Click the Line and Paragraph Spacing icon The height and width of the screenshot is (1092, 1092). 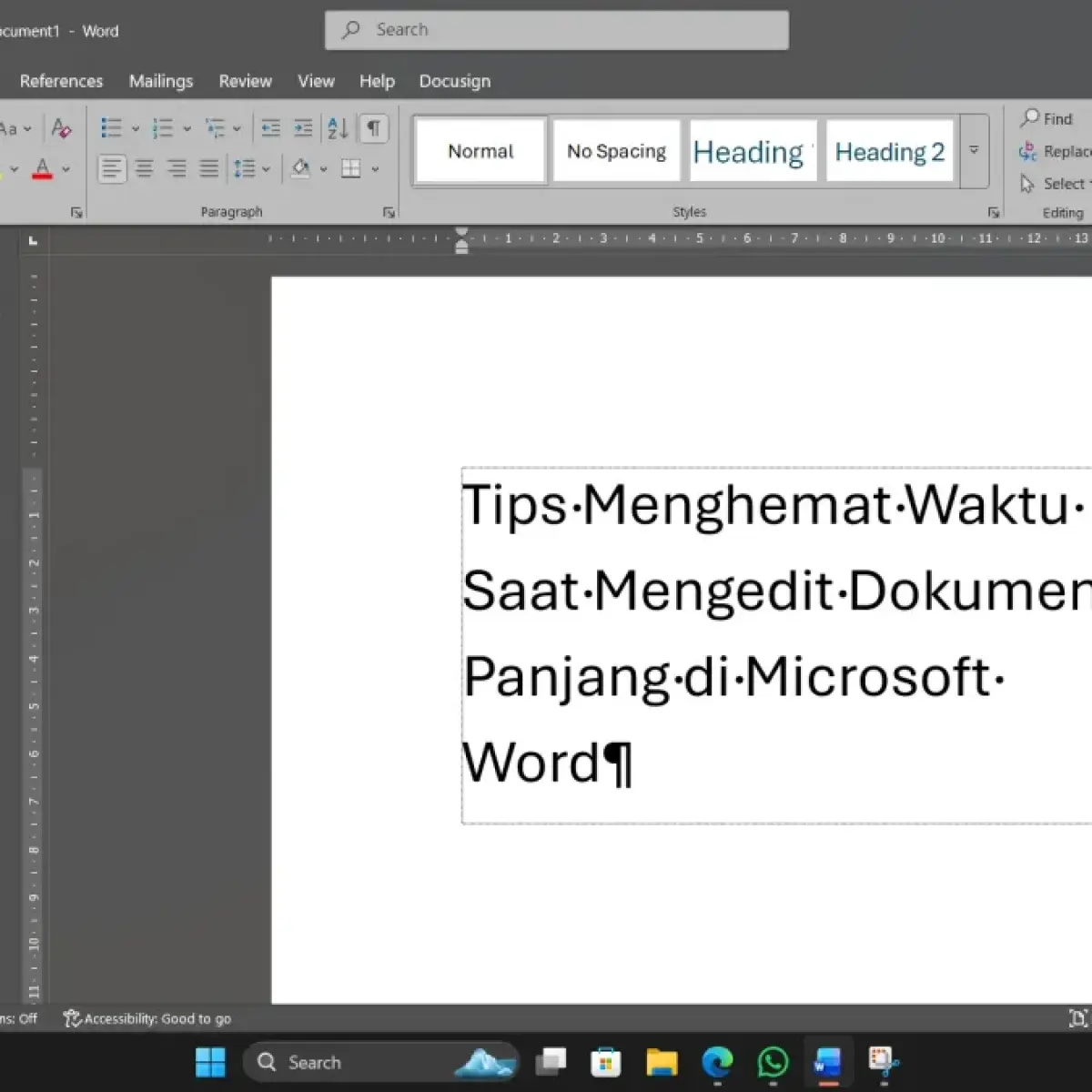point(244,168)
